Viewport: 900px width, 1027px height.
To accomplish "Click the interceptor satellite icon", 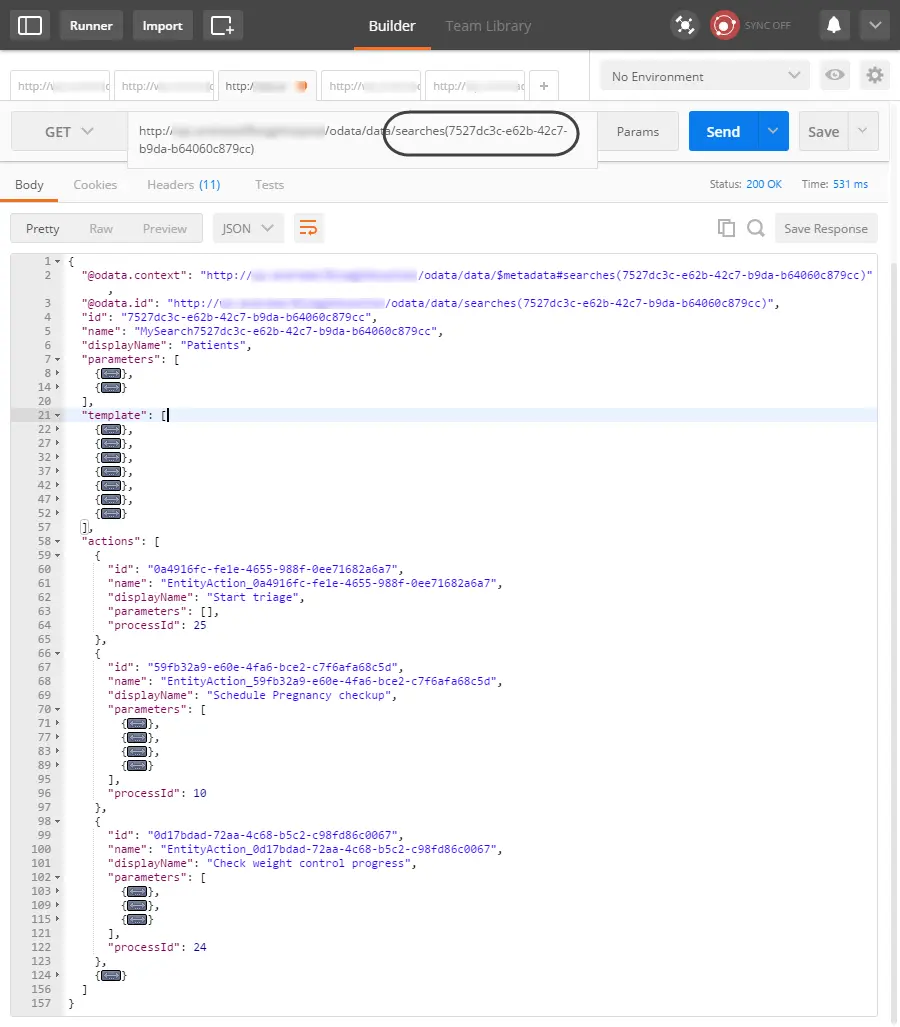I will pyautogui.click(x=684, y=26).
